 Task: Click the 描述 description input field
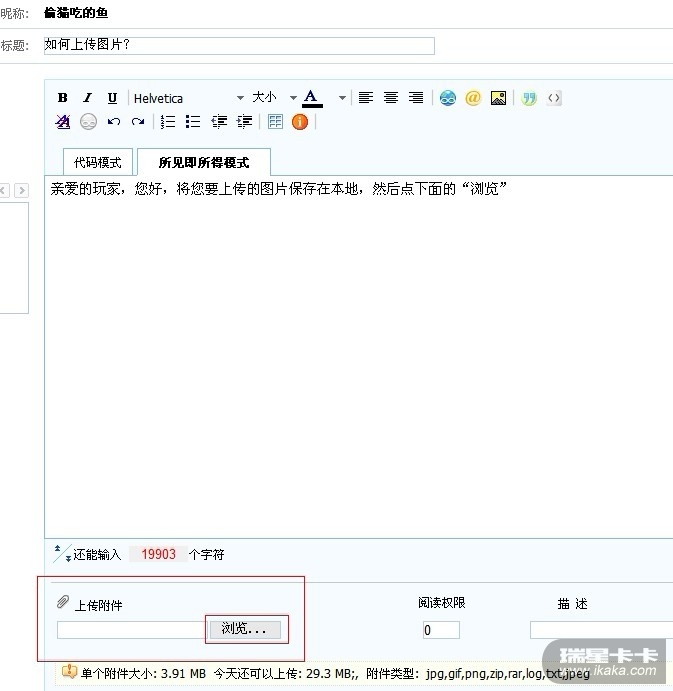tap(602, 630)
